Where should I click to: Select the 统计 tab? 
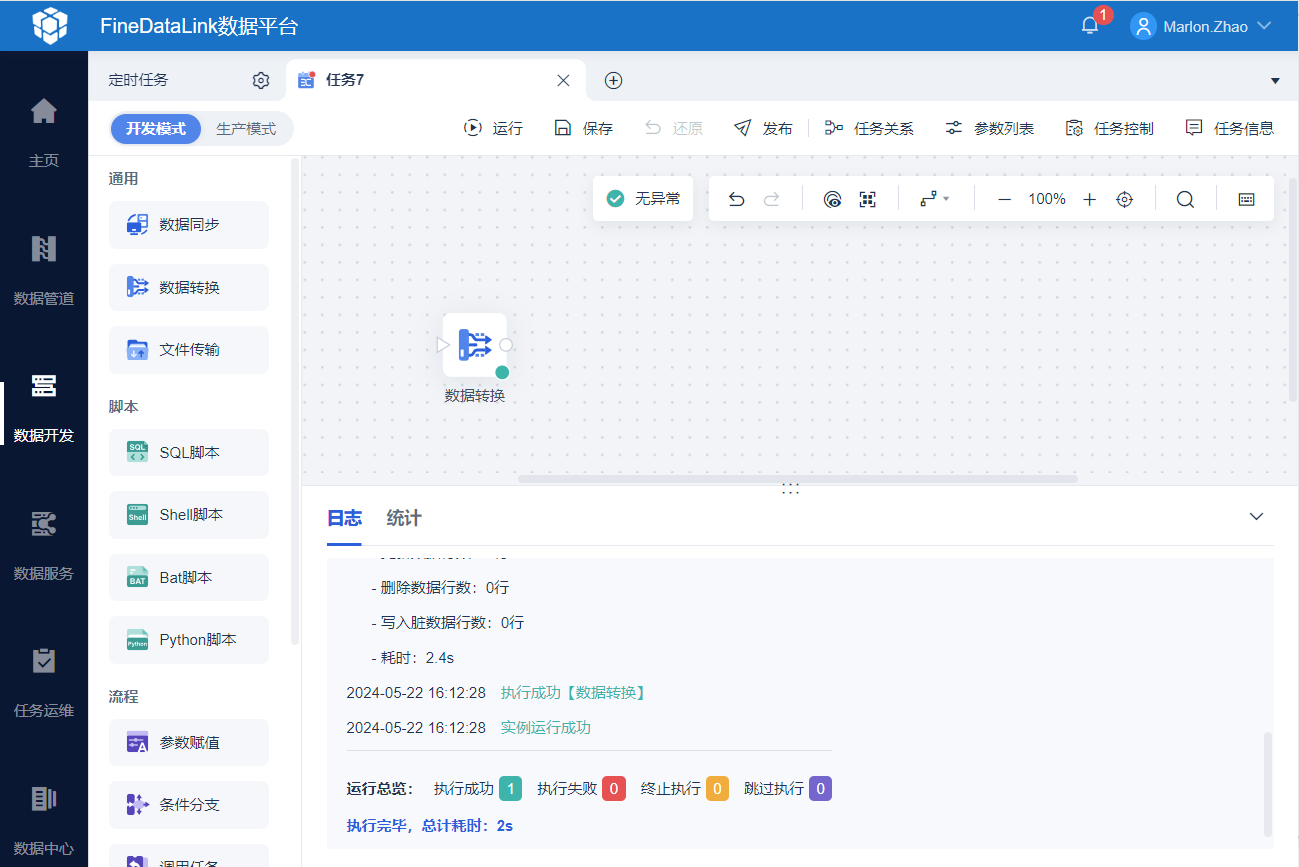tap(404, 518)
